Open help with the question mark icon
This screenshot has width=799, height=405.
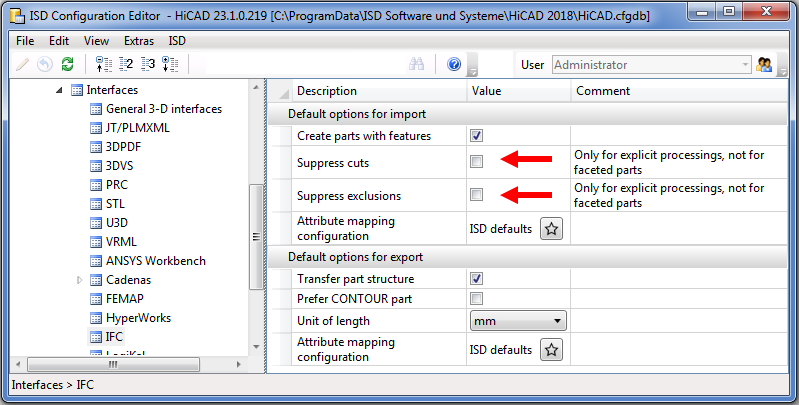point(454,65)
